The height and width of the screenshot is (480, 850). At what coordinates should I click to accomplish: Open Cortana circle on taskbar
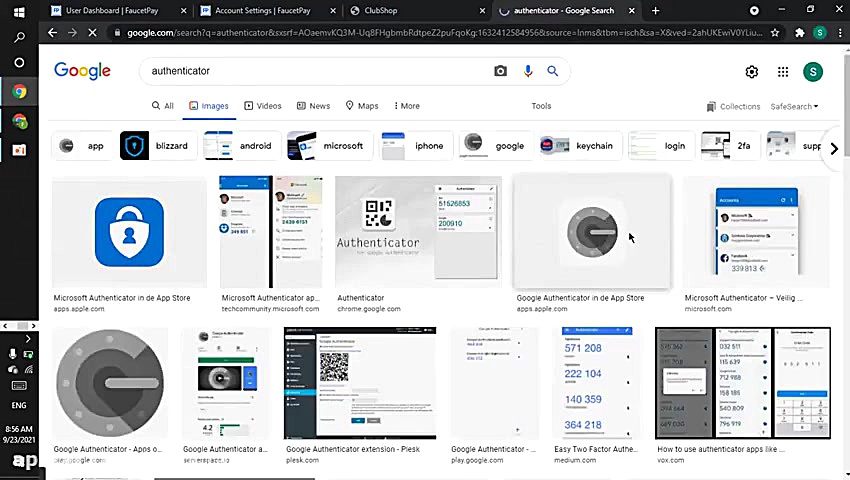point(19,62)
